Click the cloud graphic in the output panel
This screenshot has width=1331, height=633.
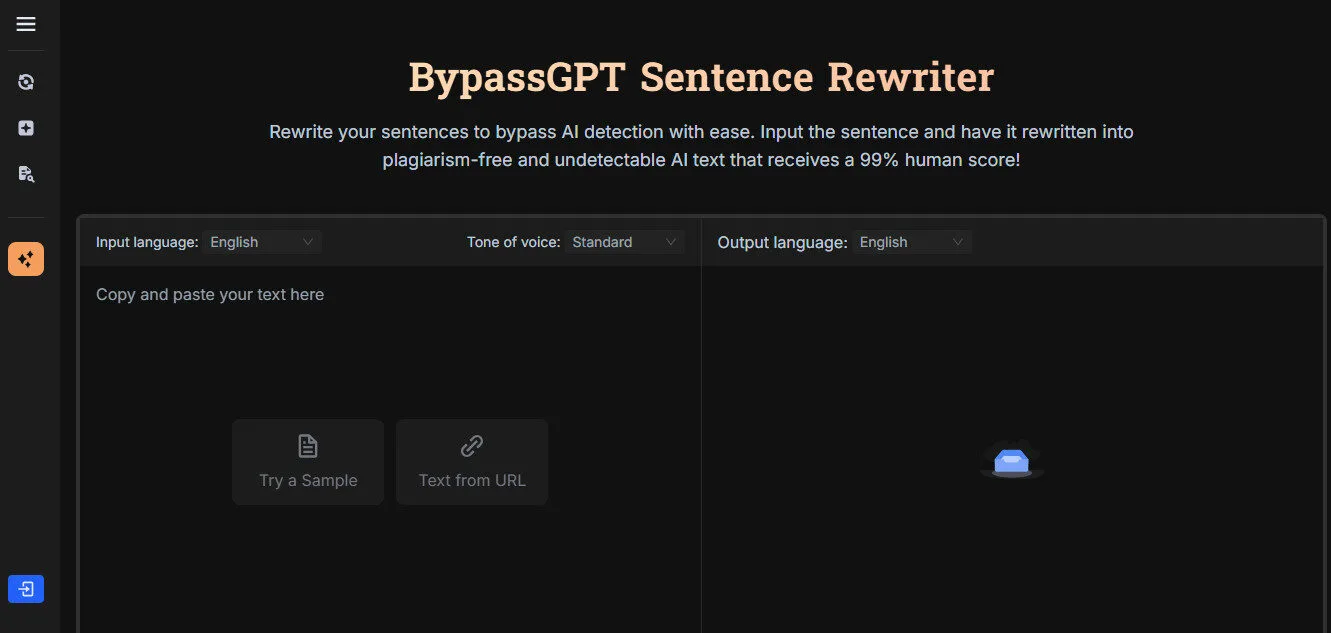pyautogui.click(x=1012, y=461)
